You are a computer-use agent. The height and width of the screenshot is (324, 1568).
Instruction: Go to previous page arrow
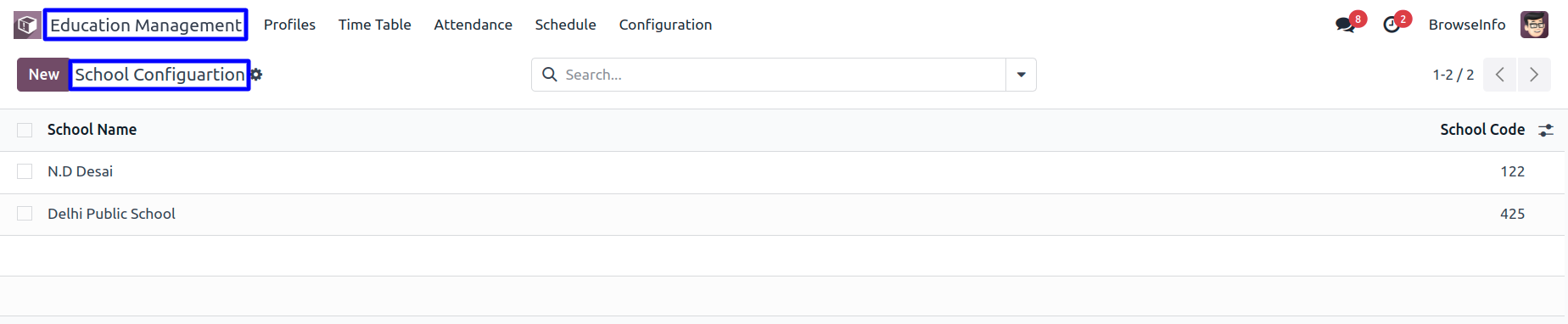point(1500,75)
